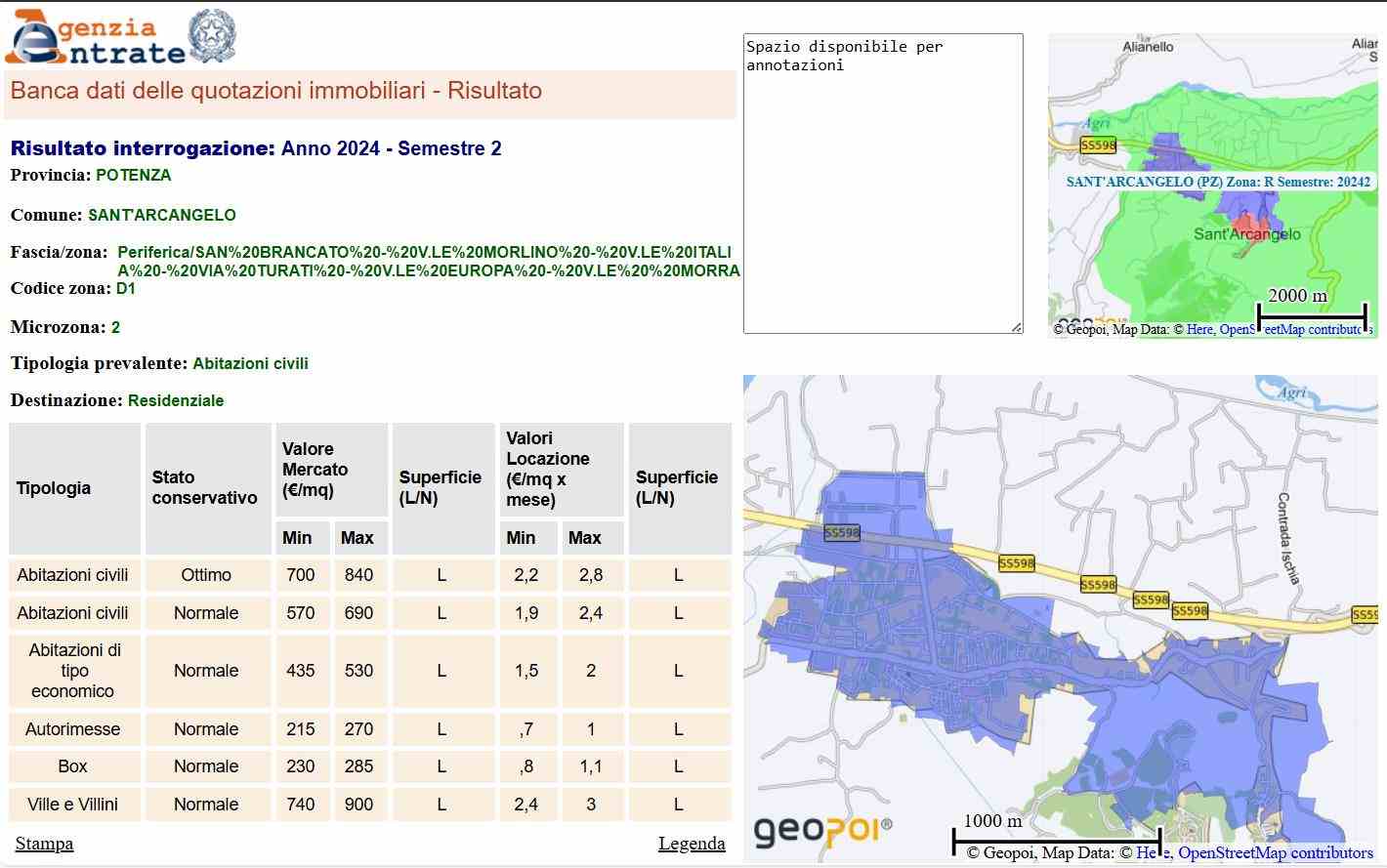The width and height of the screenshot is (1387, 868).
Task: Click the SS598 badge in small overview map
Action: (1098, 145)
